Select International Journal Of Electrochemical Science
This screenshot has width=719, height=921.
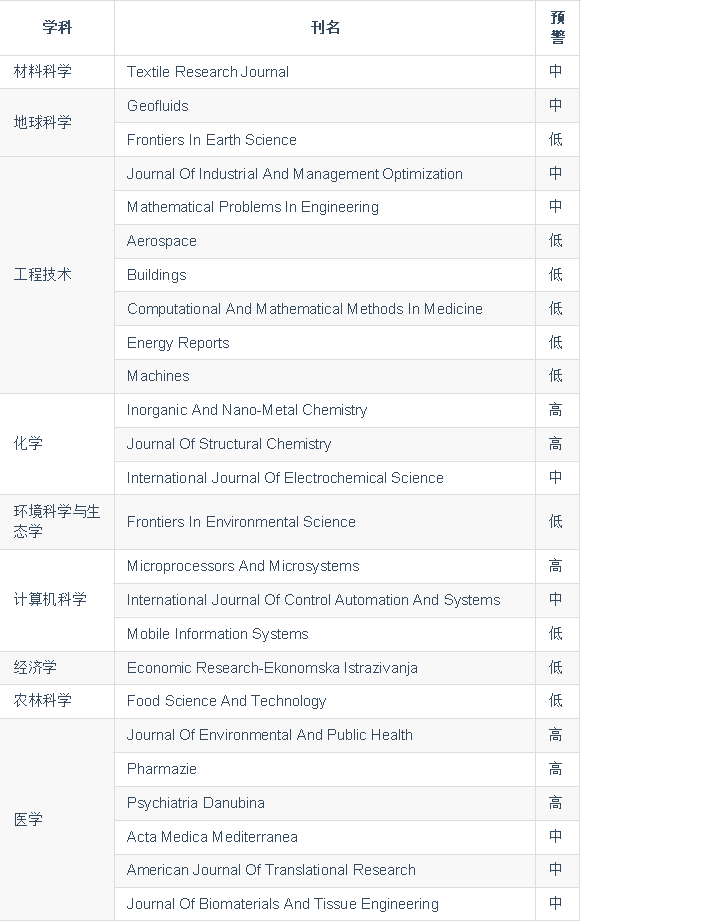point(285,478)
